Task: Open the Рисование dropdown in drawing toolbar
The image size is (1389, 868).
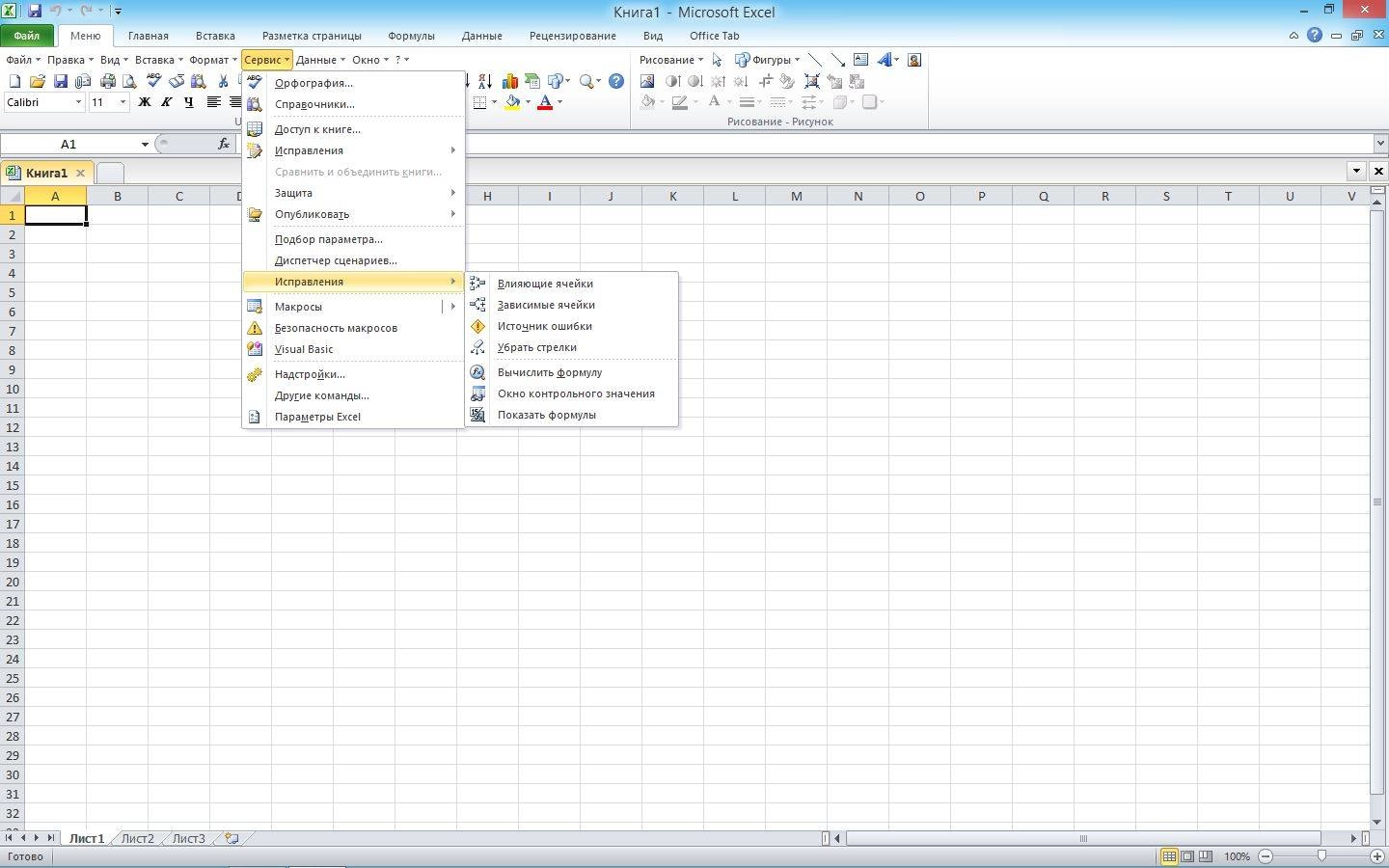Action: (x=671, y=60)
